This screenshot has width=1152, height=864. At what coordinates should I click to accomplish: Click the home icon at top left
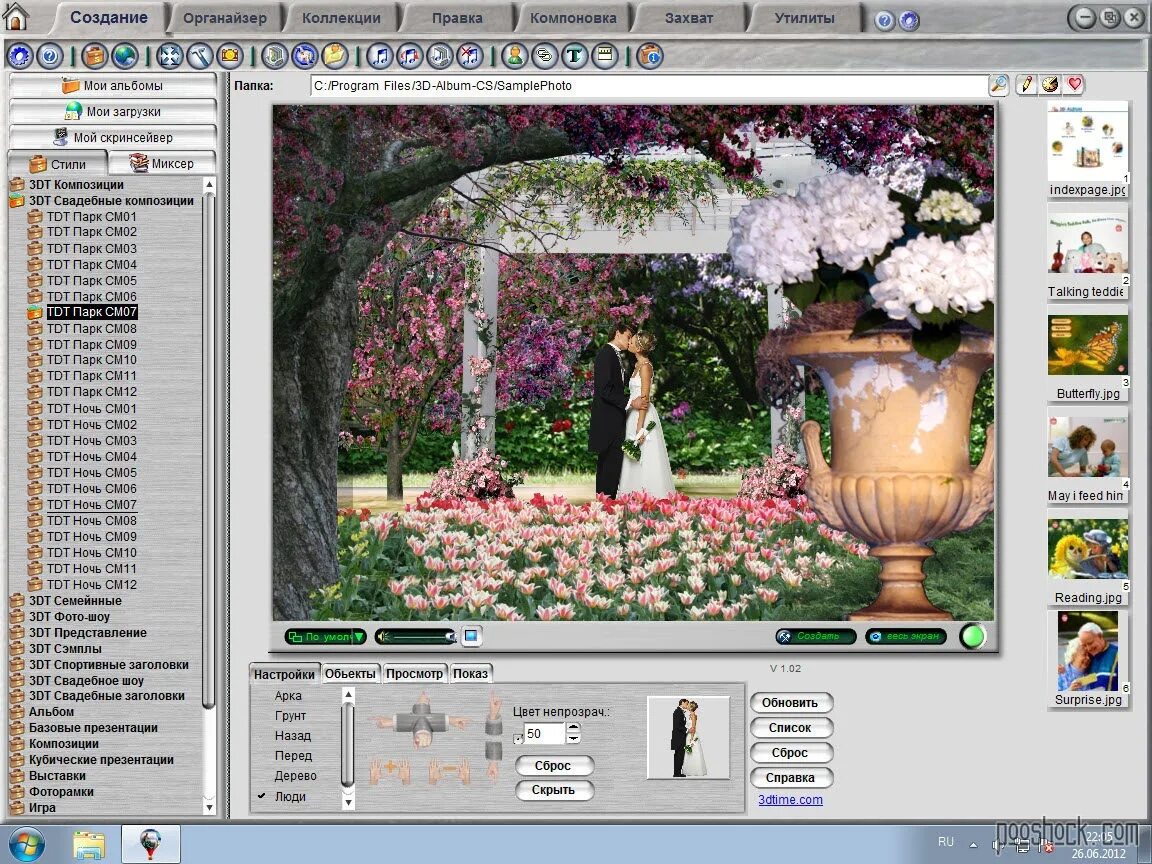(x=16, y=16)
